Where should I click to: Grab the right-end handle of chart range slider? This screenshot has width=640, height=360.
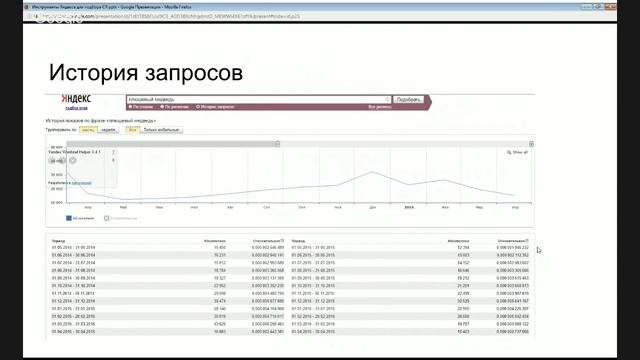(531, 144)
